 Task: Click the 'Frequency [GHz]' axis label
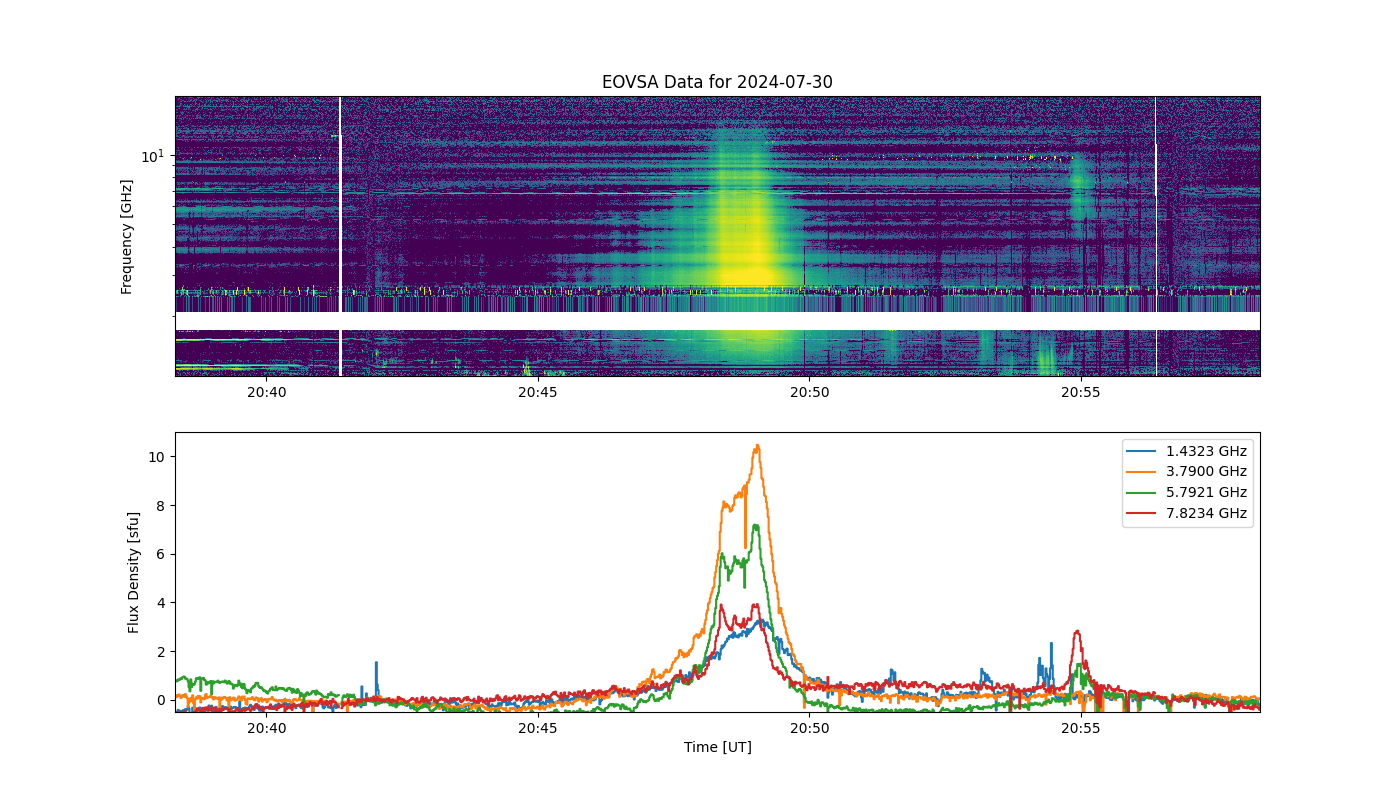[127, 237]
